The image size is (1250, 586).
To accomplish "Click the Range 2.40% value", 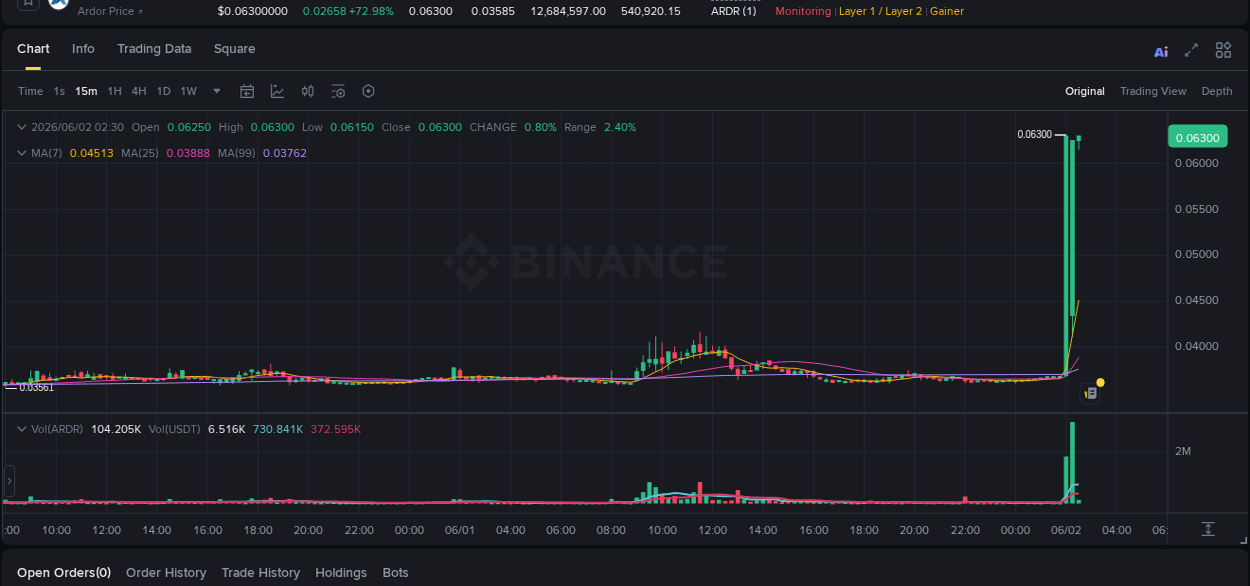I will point(620,127).
